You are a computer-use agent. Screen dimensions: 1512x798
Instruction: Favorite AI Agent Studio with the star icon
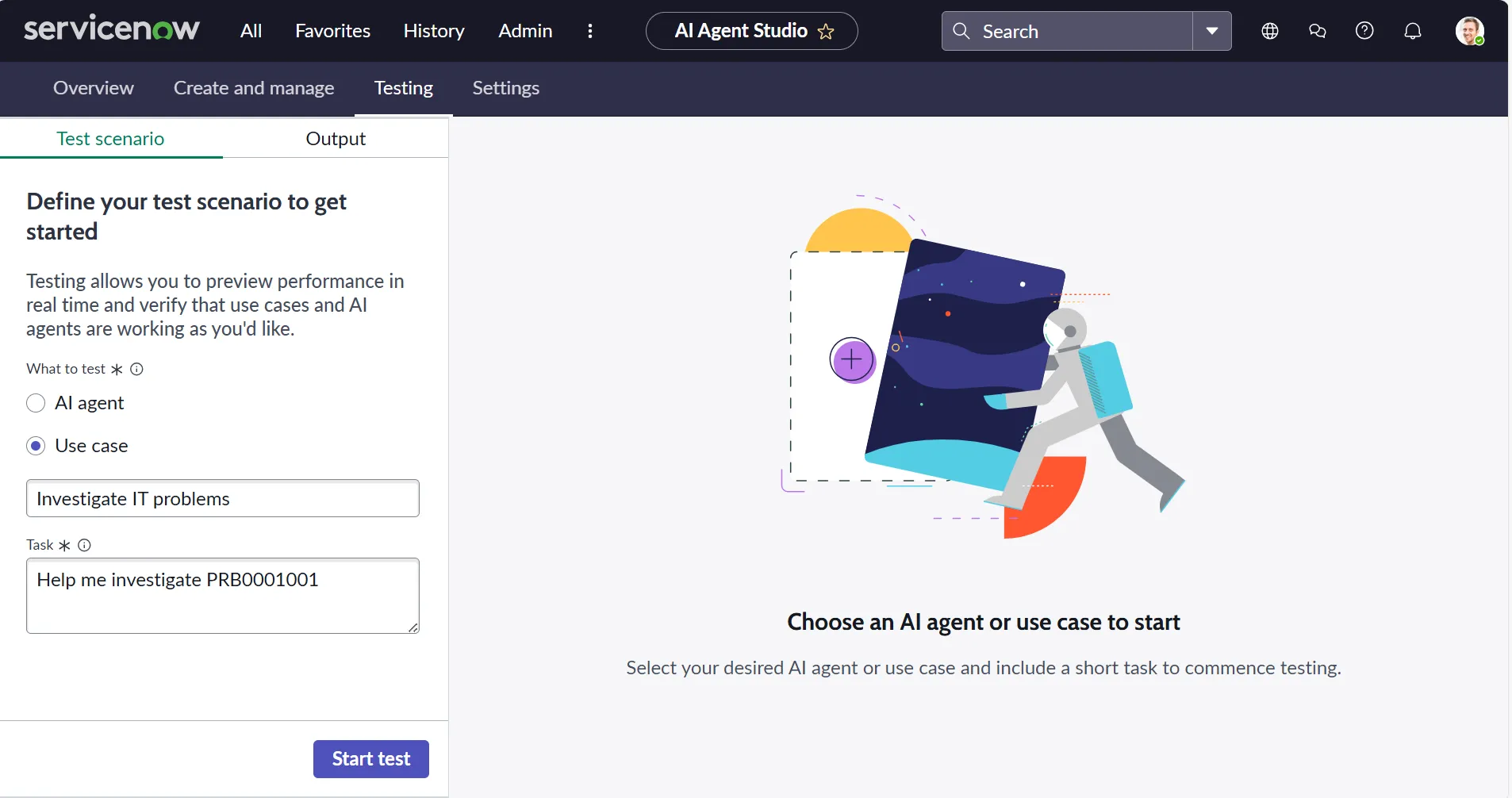point(826,32)
